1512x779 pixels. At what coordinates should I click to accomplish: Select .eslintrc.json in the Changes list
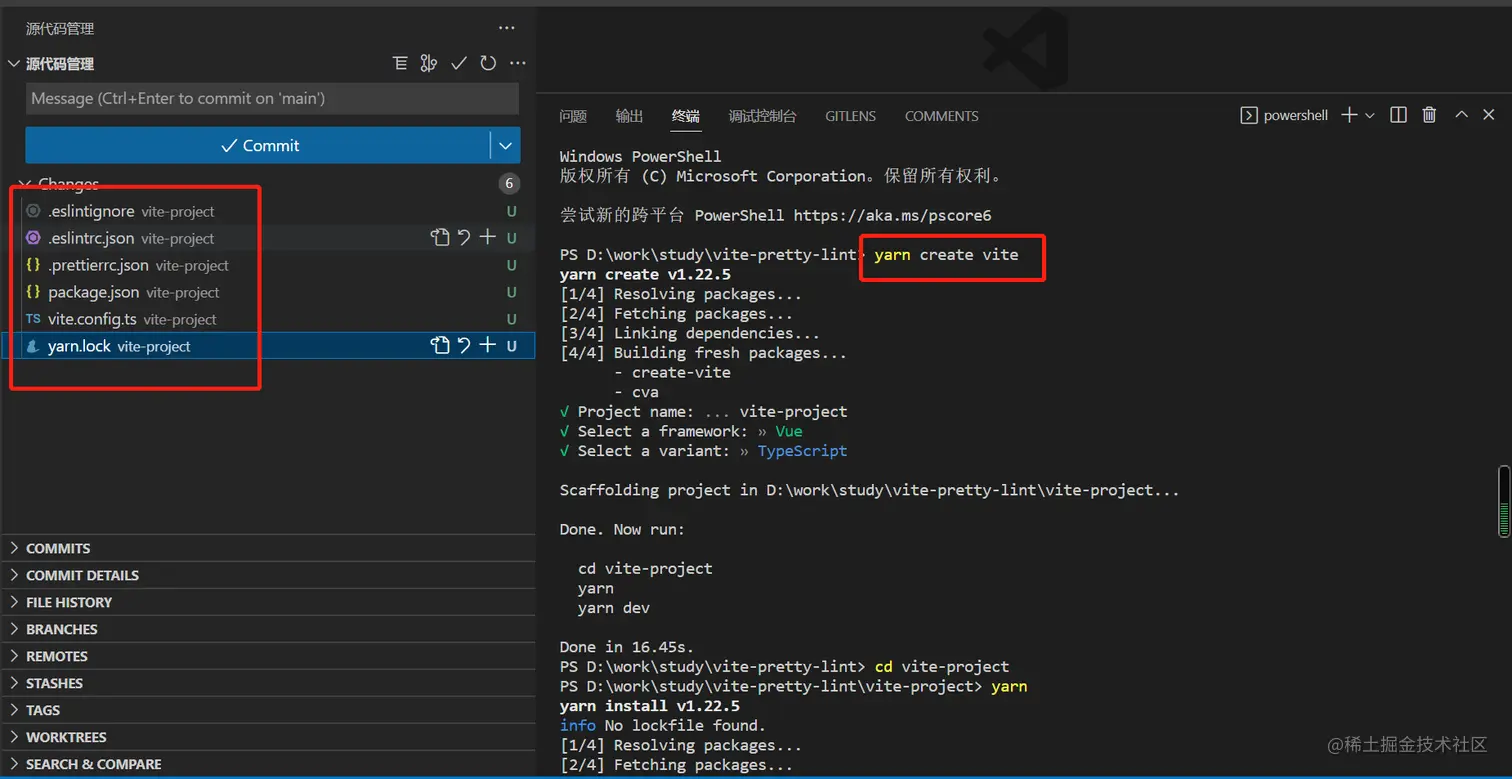pos(268,238)
